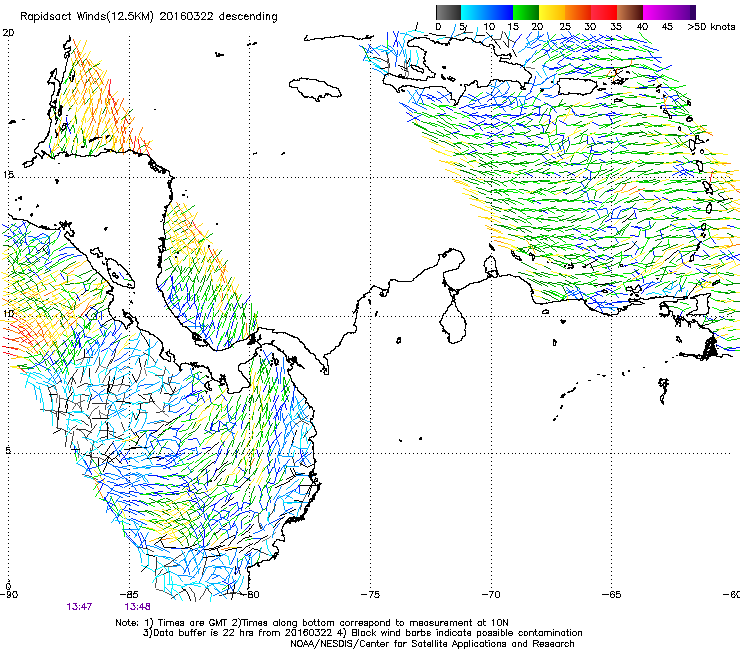Click the Puerto Rico island outline
This screenshot has width=740, height=650.
[x=578, y=87]
